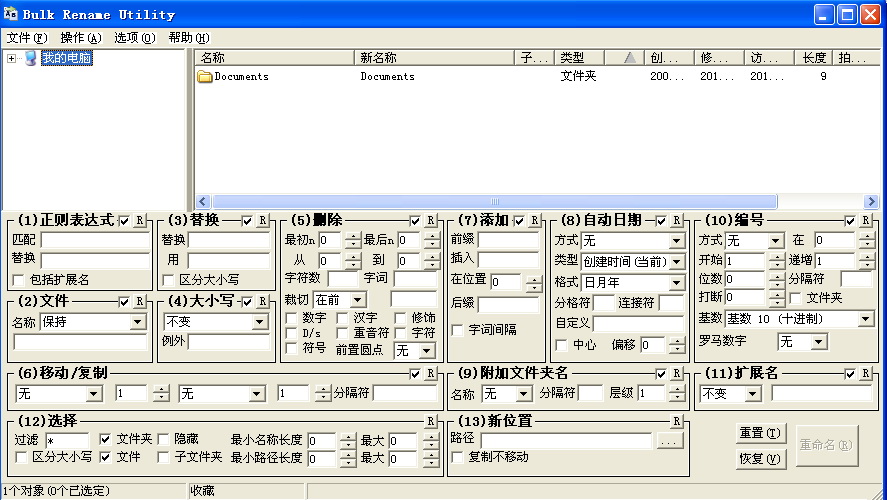887x500 pixels.
Task: Open the 名称 保持 dropdown in file section
Action: pos(137,322)
